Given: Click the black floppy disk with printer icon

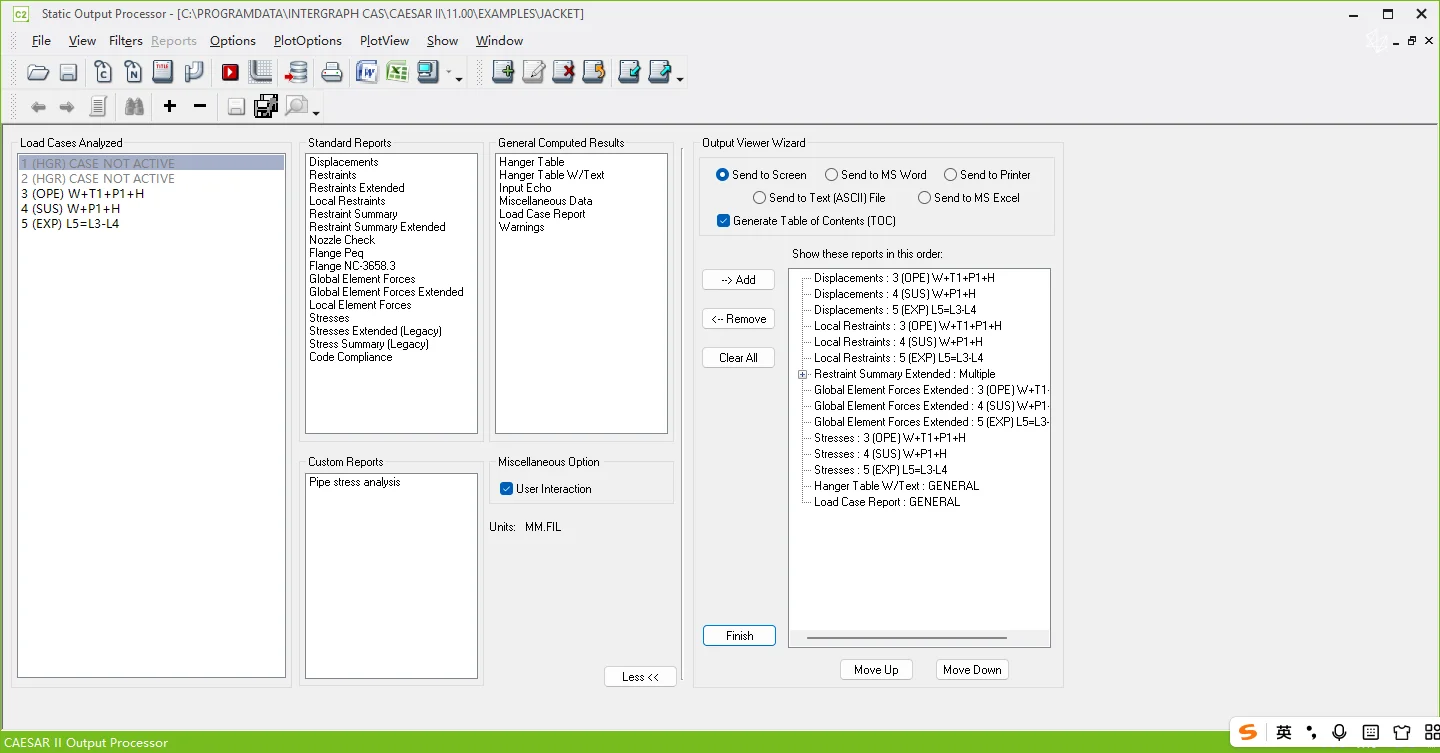Looking at the screenshot, I should coord(266,106).
